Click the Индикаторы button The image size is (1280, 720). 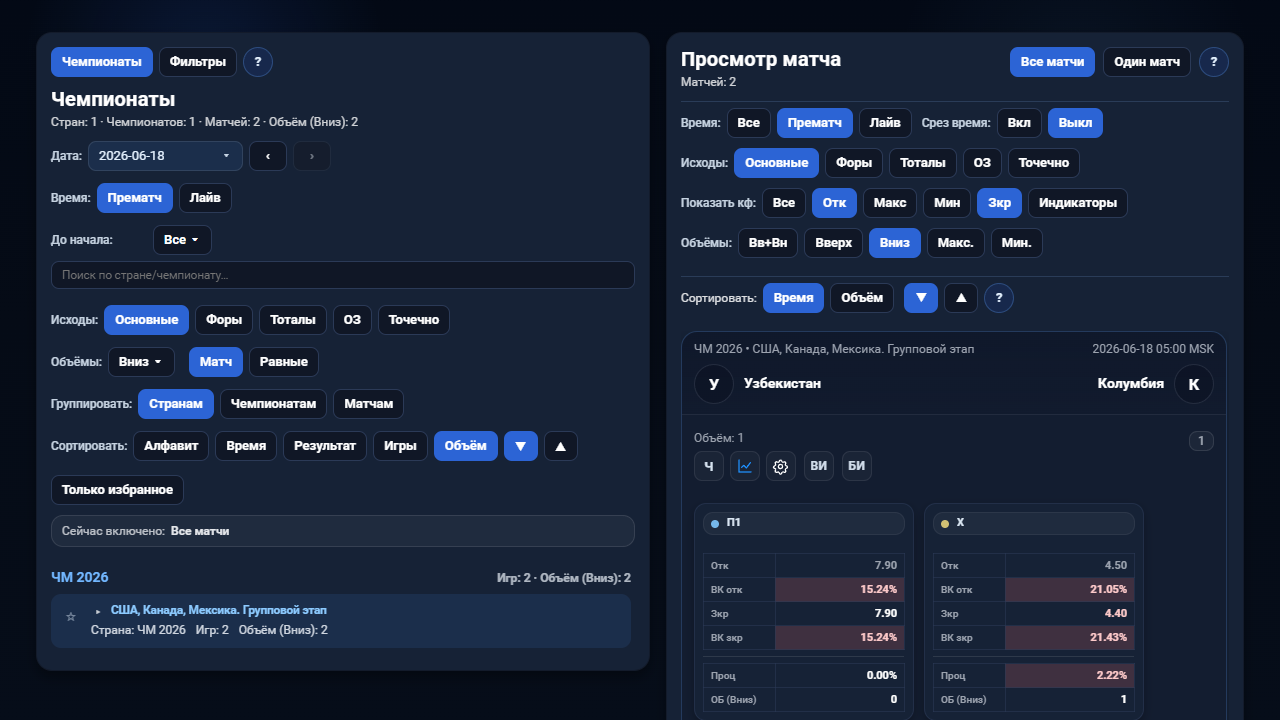[x=1078, y=203]
